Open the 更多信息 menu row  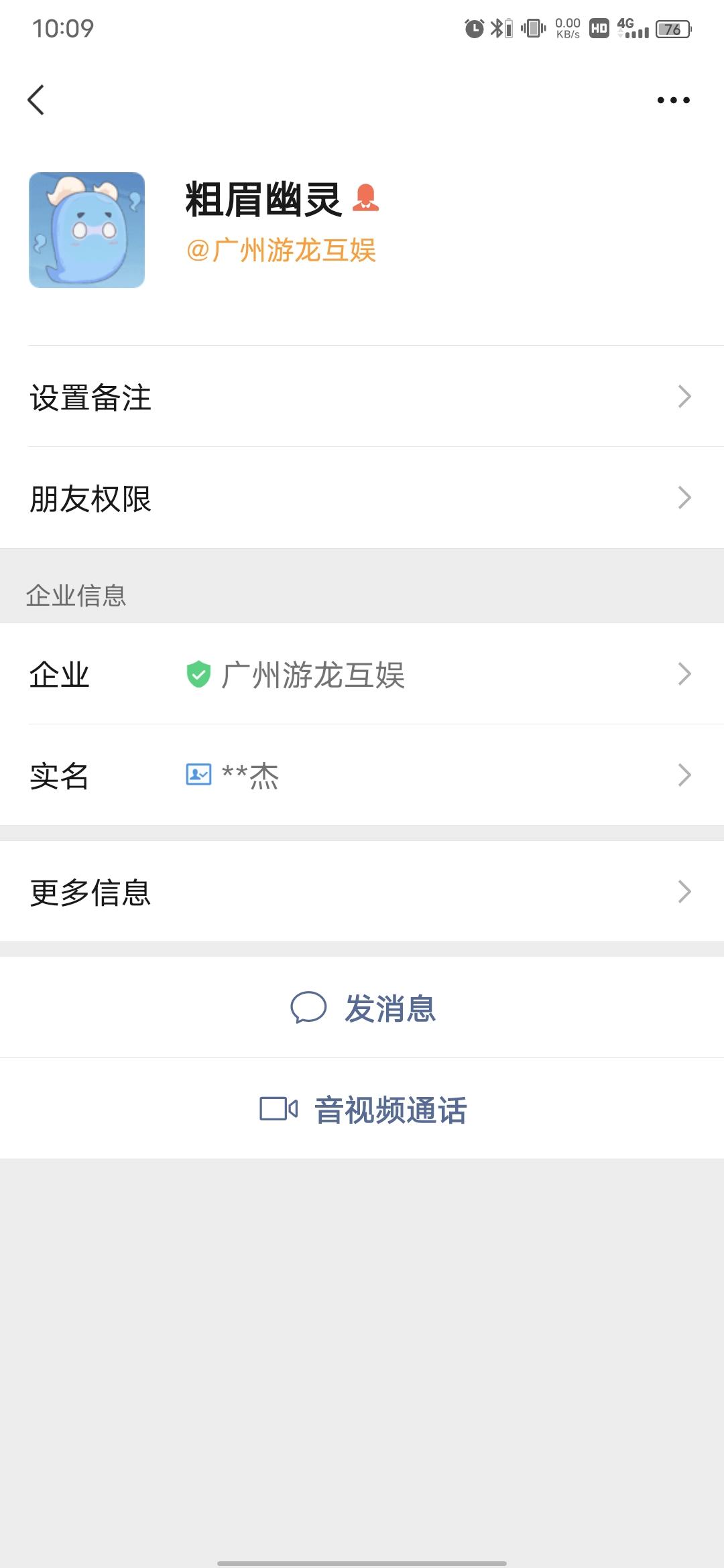(362, 892)
